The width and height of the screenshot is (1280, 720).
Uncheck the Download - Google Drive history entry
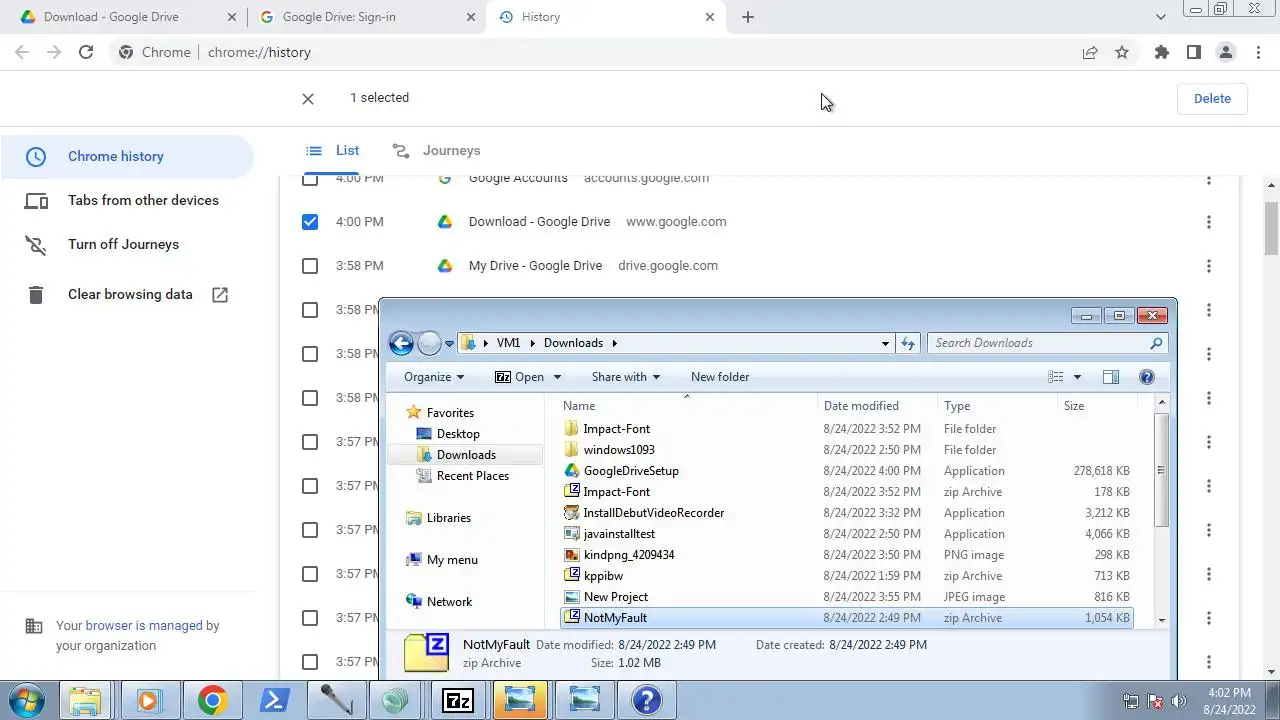pos(310,222)
